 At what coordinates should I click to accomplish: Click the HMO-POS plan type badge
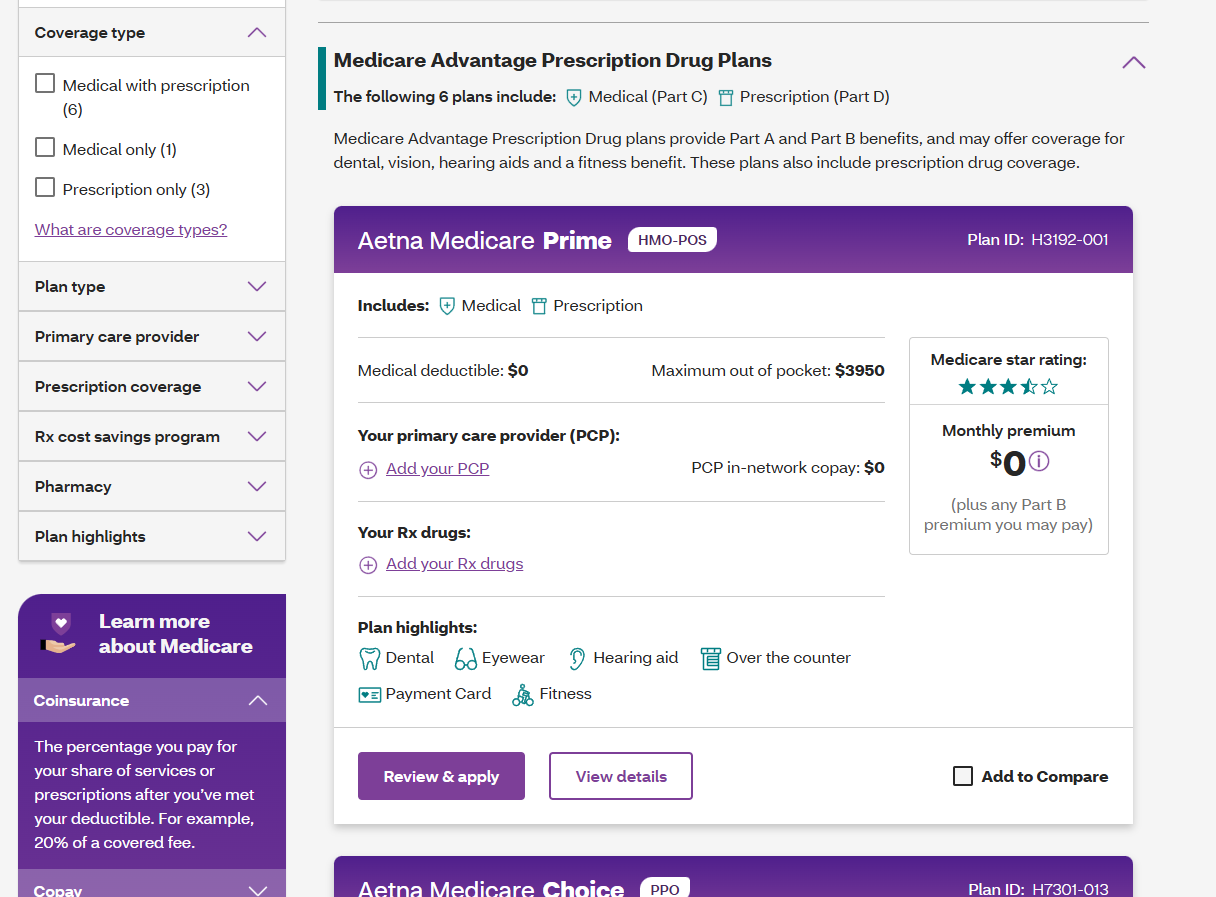tap(672, 240)
